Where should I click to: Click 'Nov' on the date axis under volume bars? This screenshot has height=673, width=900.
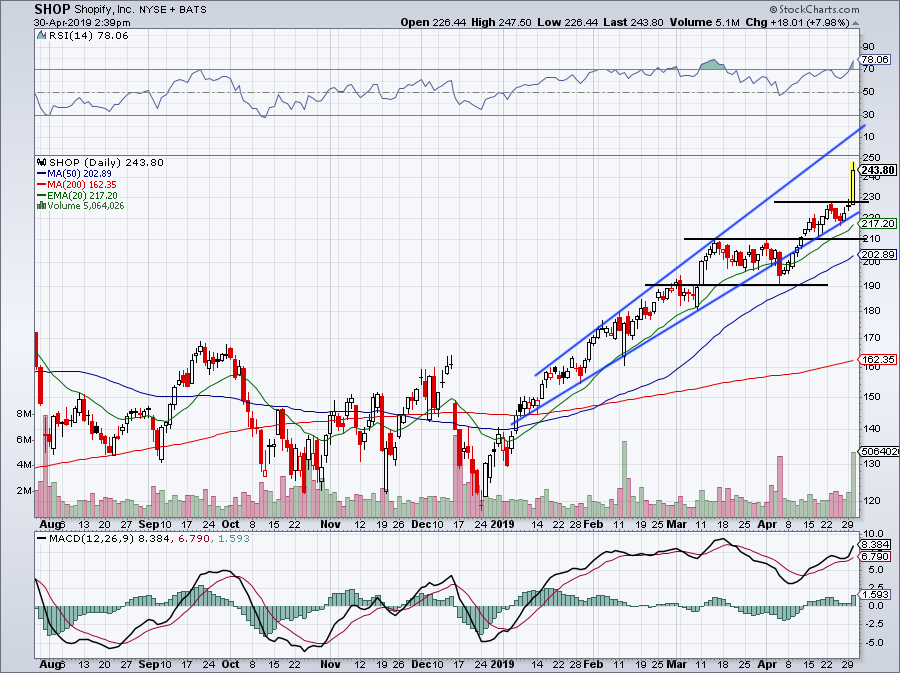coord(330,524)
